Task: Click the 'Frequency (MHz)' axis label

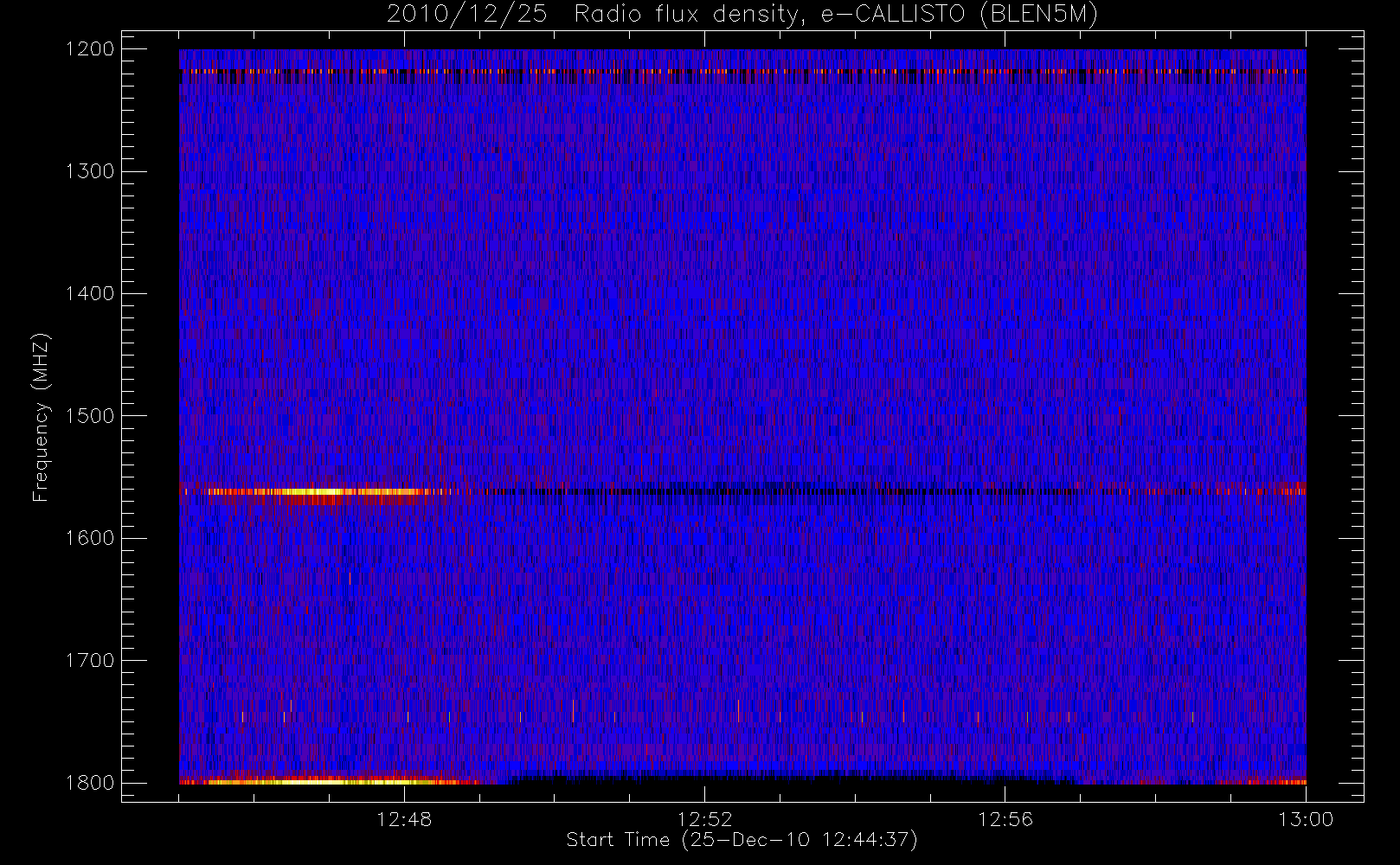Action: click(x=40, y=417)
